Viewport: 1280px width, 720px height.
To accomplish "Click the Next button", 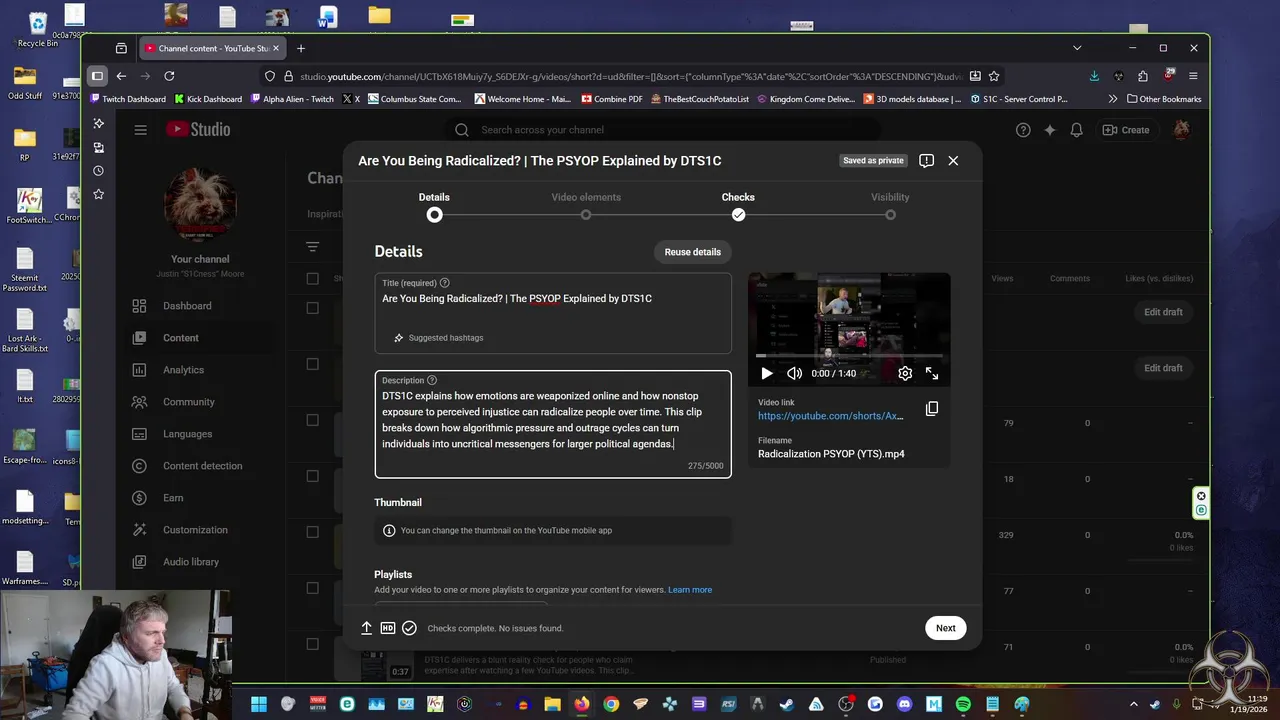I will point(945,628).
